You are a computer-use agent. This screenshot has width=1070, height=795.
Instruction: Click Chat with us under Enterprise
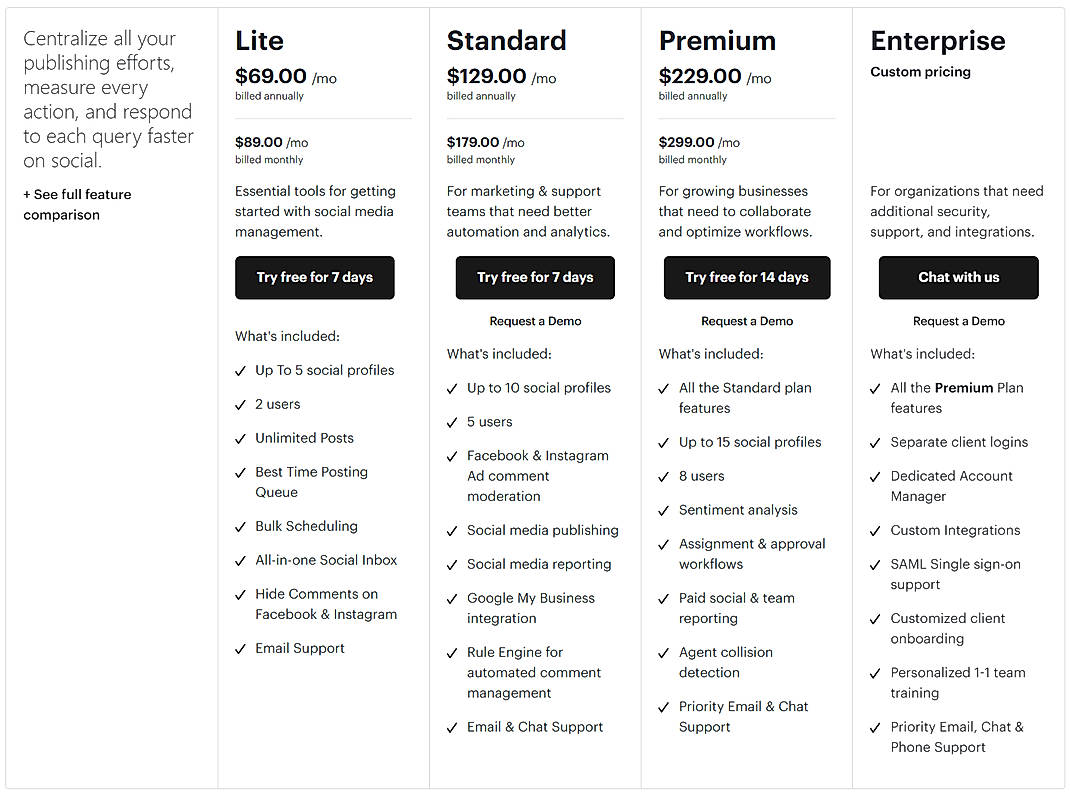pyautogui.click(x=958, y=278)
